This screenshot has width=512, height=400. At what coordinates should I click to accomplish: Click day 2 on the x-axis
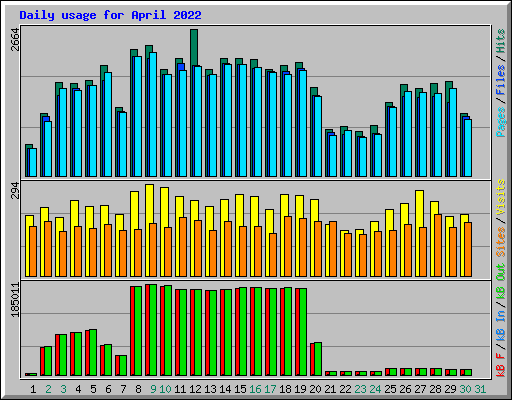tap(48, 389)
